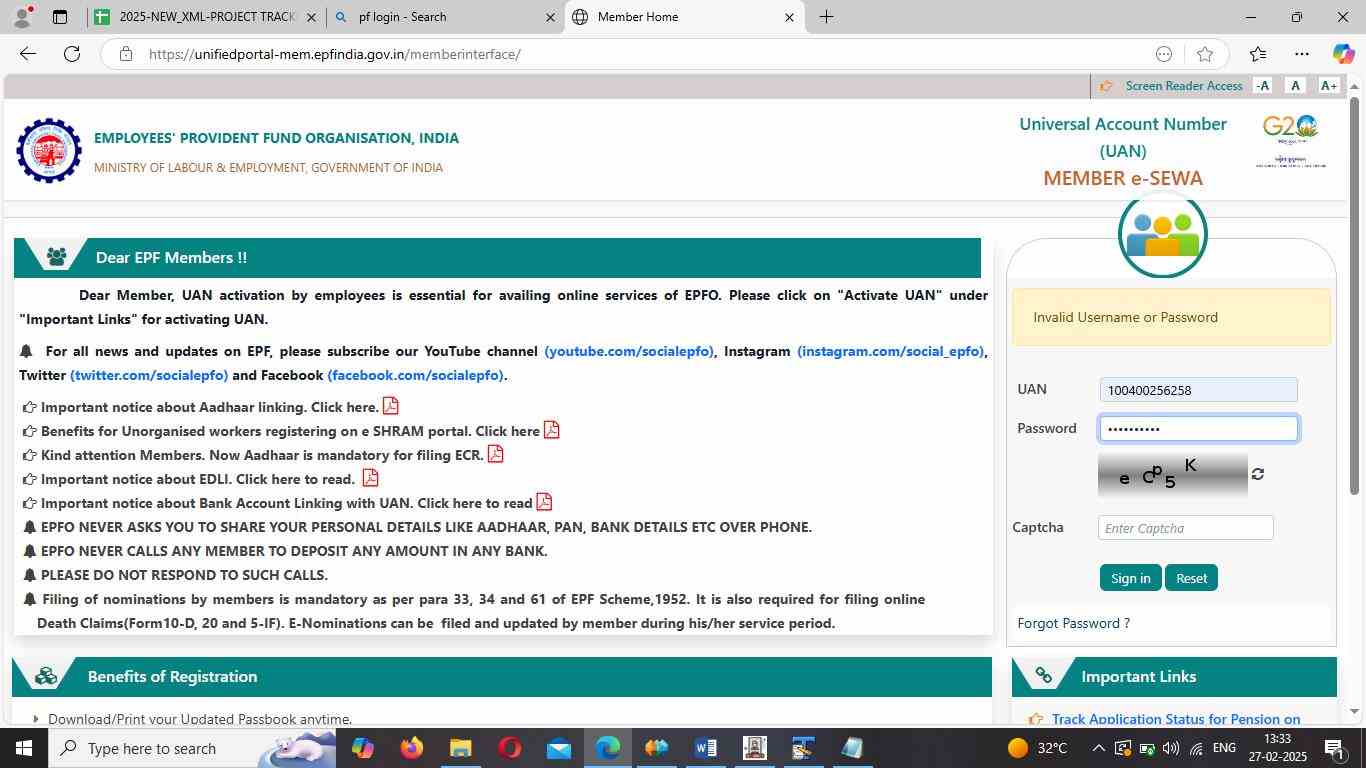Click the Enter Captcha field
The height and width of the screenshot is (768, 1366).
click(1185, 528)
